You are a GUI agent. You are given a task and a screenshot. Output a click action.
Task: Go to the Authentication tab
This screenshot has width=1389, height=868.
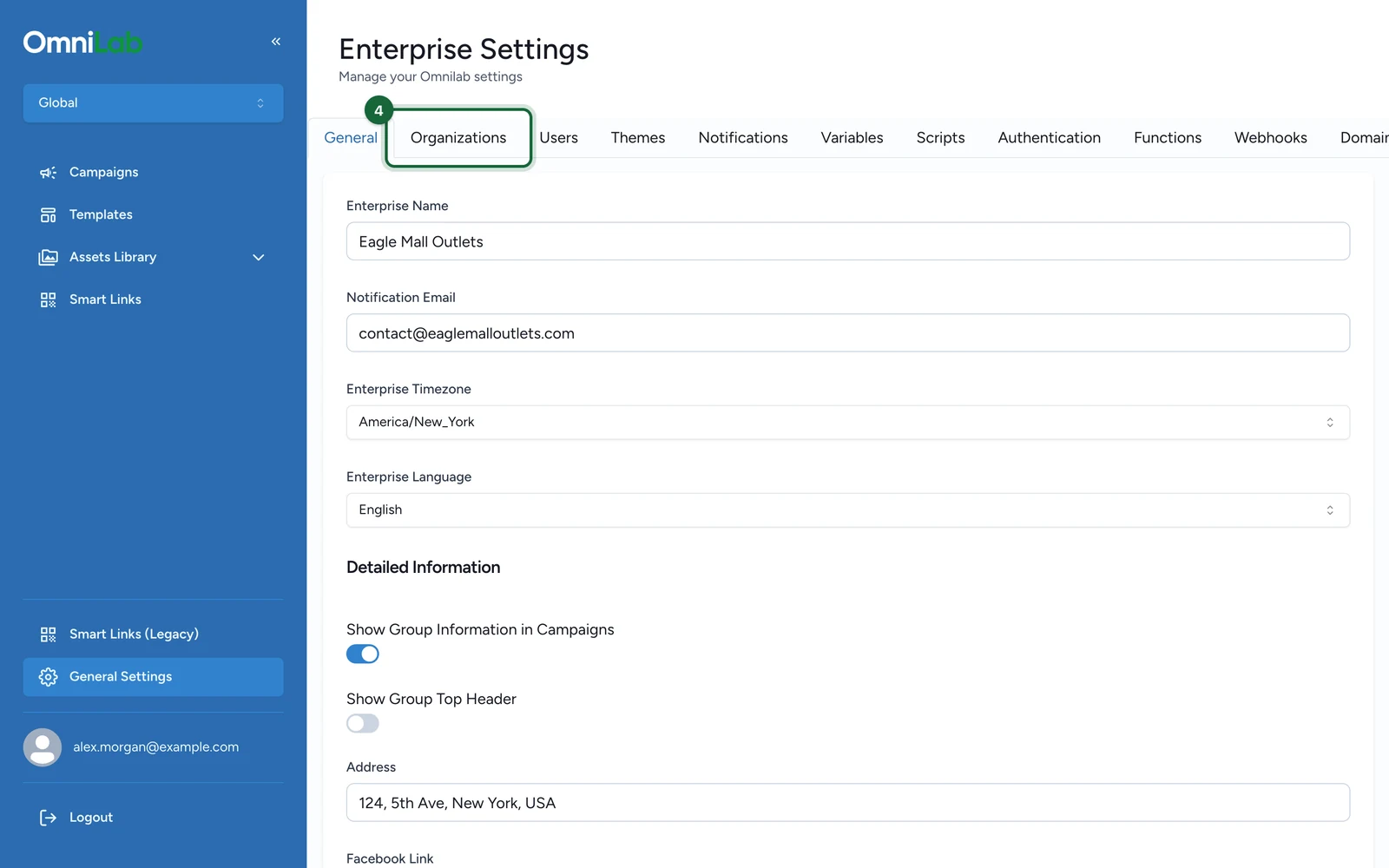pos(1049,138)
